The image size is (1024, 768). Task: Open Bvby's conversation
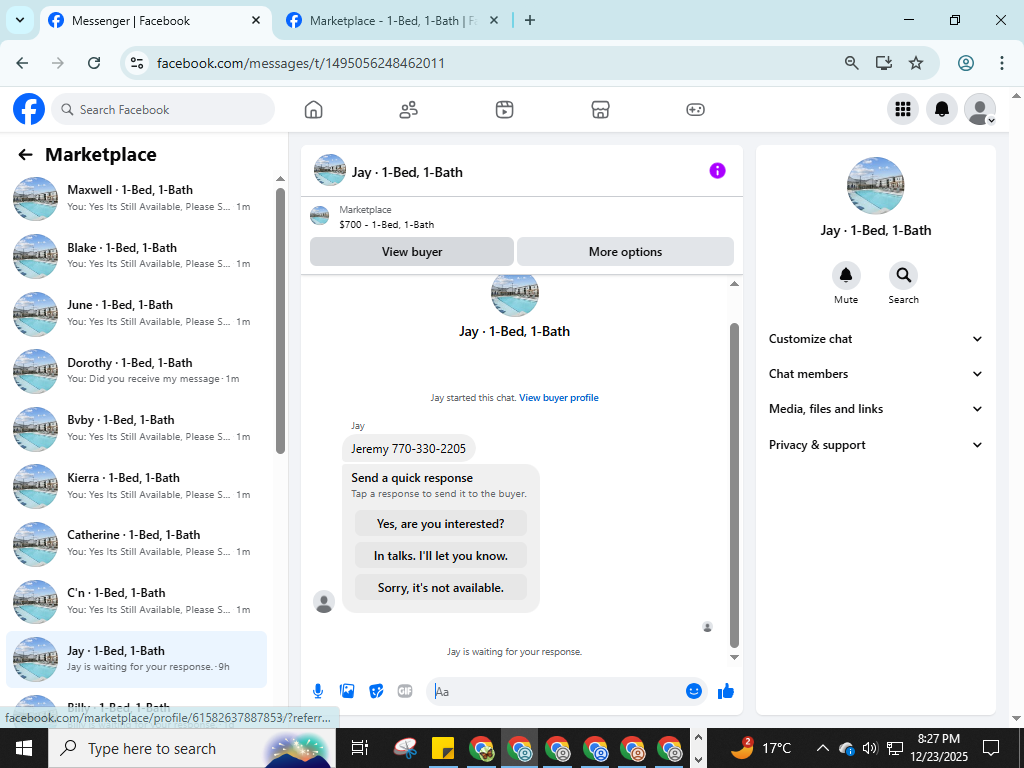pos(136,428)
